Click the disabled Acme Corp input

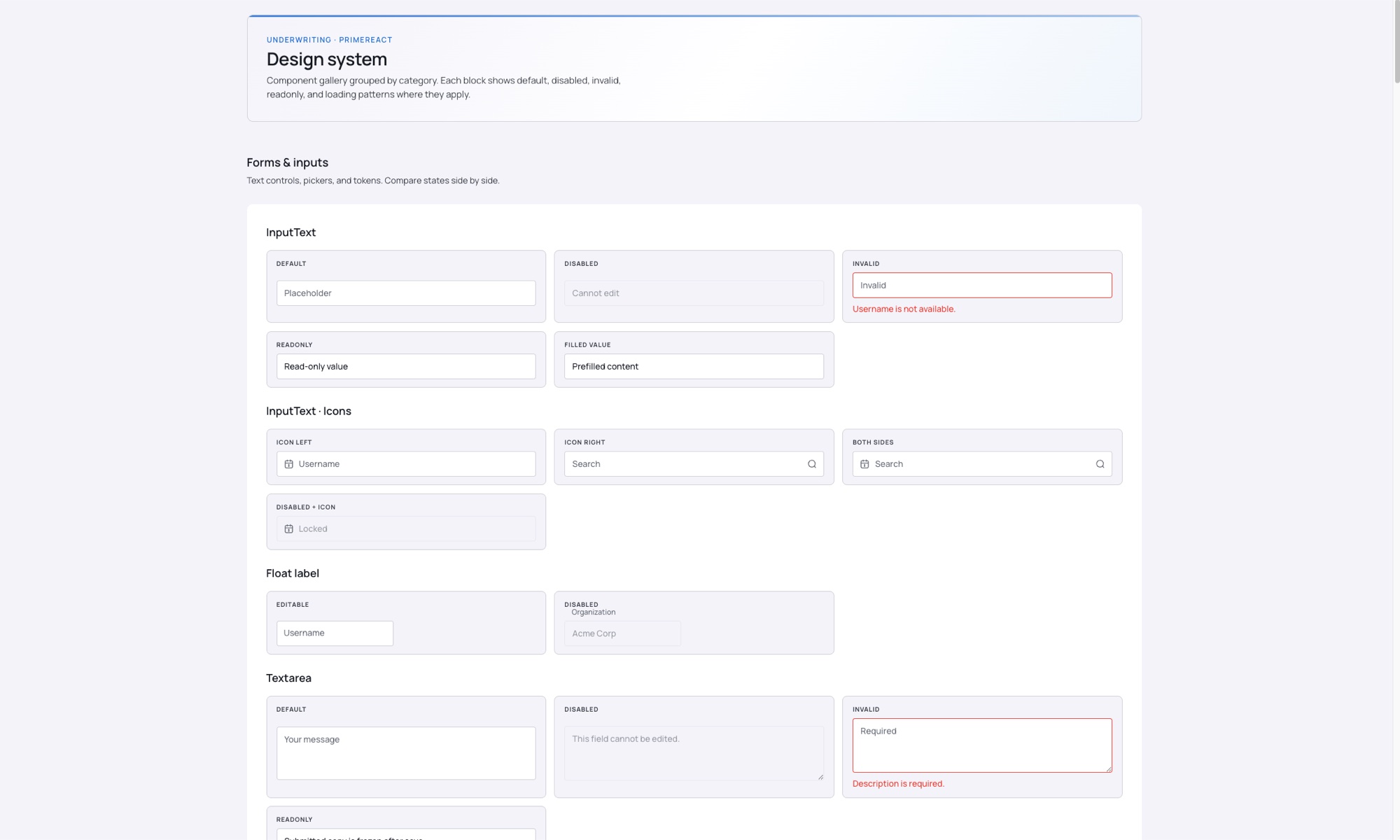pos(622,633)
